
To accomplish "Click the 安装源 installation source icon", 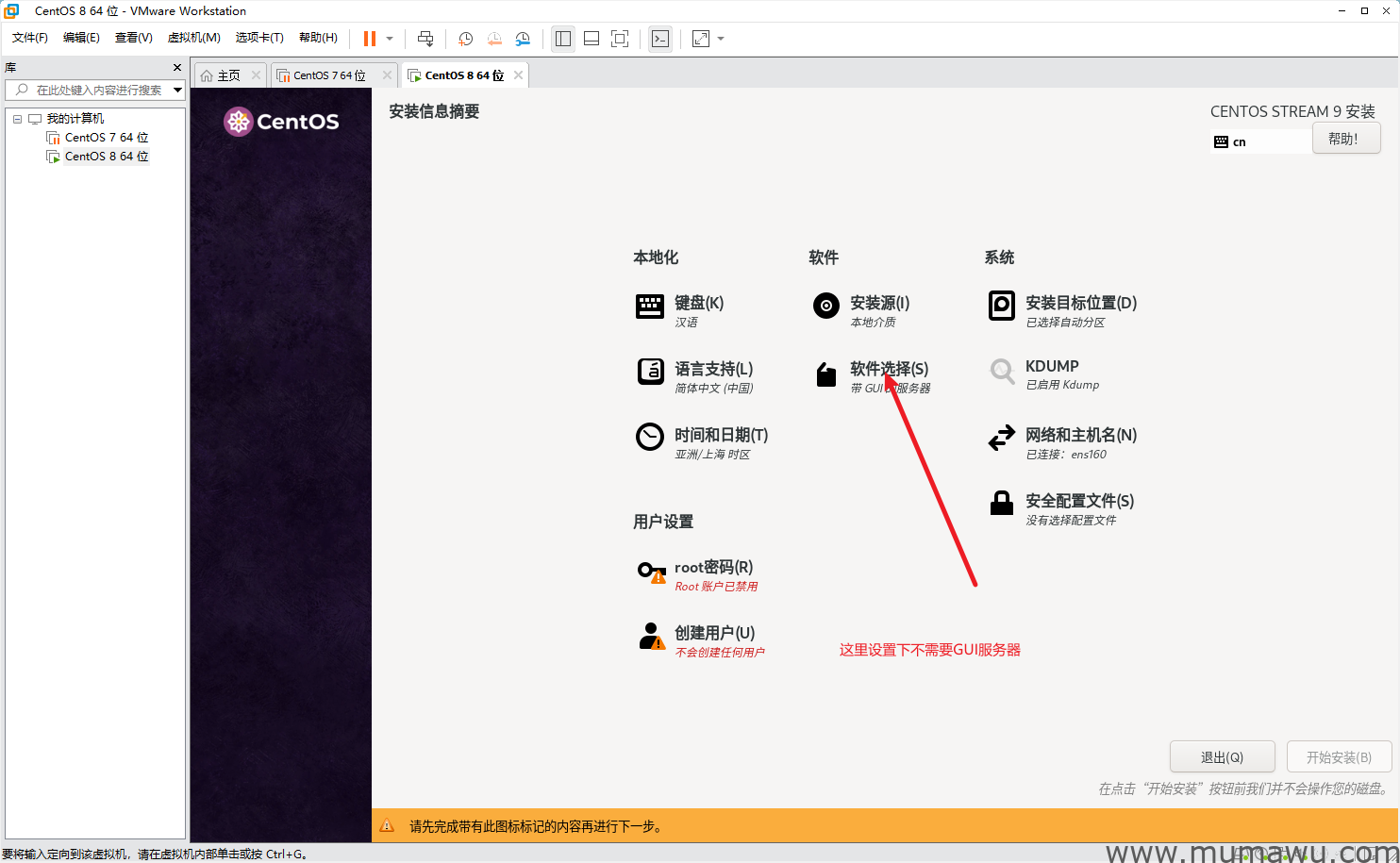I will point(825,306).
